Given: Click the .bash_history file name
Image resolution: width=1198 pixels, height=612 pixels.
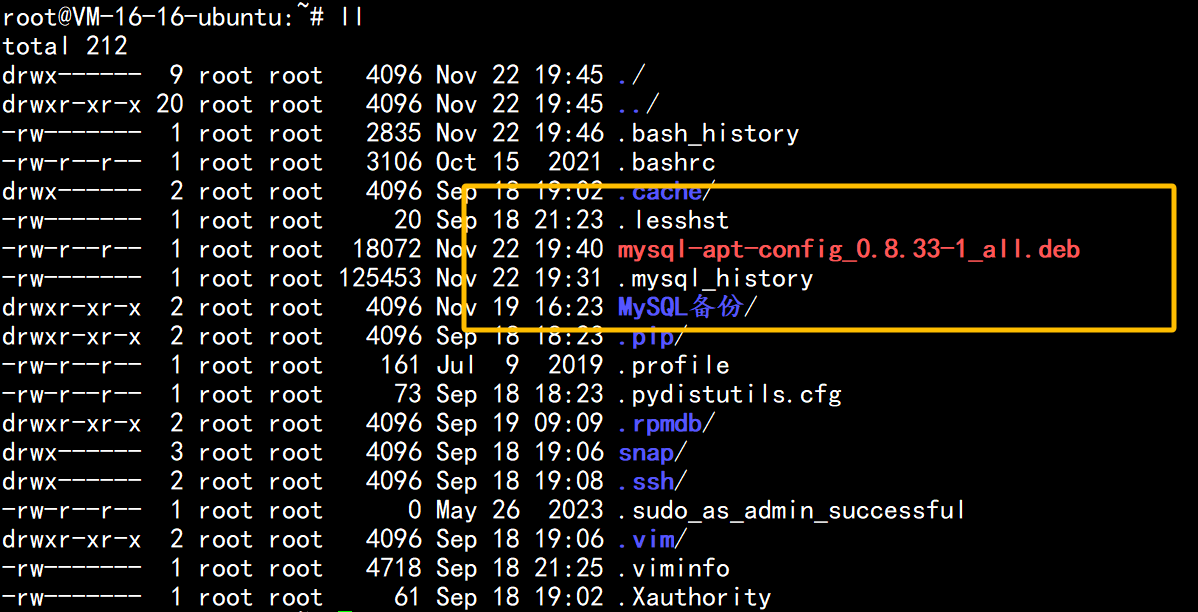Looking at the screenshot, I should (x=708, y=134).
